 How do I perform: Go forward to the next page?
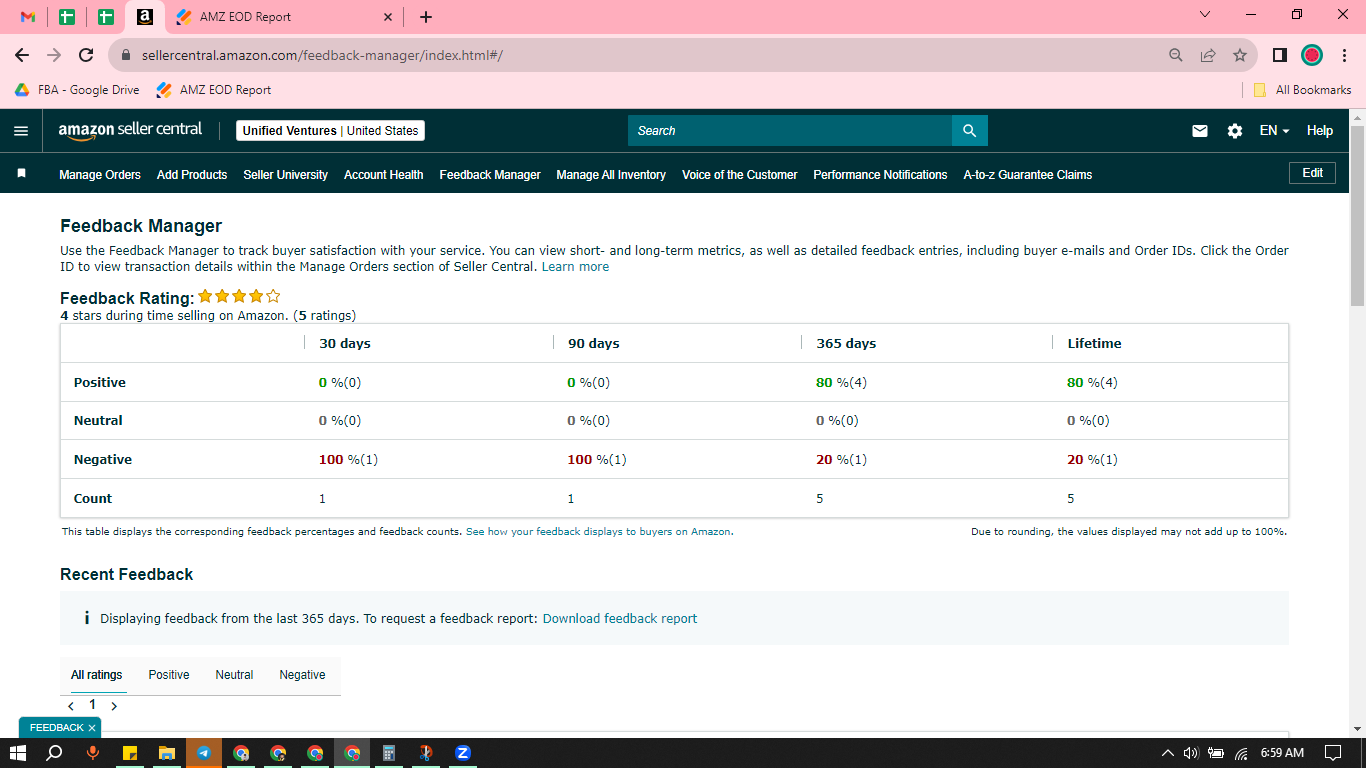(x=54, y=55)
